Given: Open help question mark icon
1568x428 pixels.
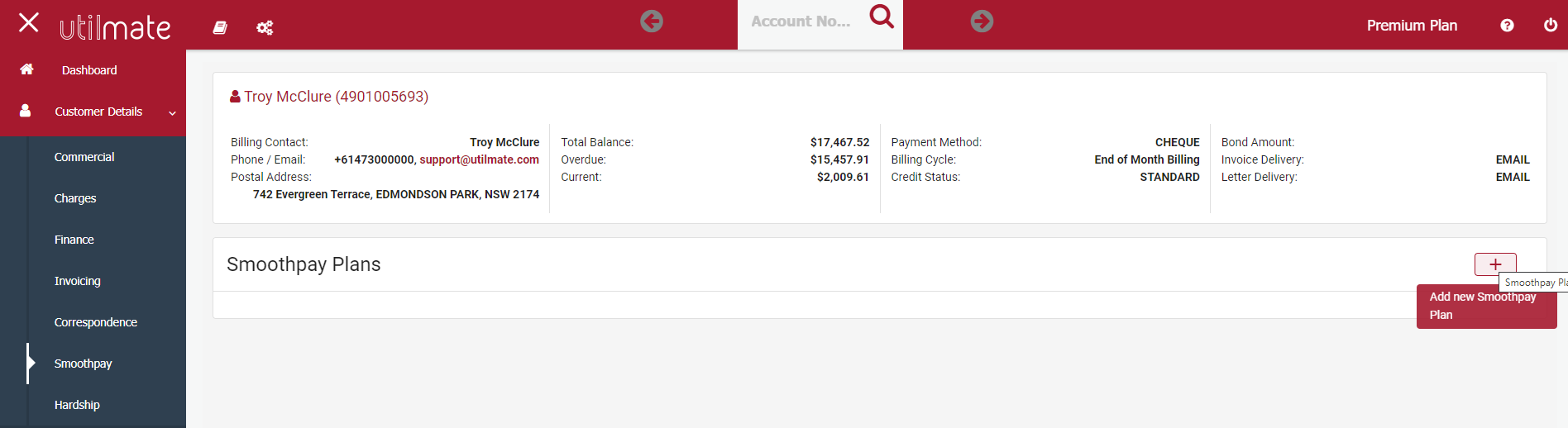Looking at the screenshot, I should pyautogui.click(x=1507, y=26).
